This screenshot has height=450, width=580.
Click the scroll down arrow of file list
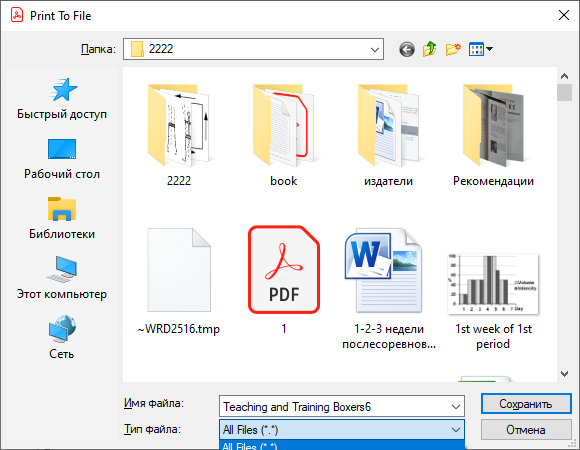[564, 374]
